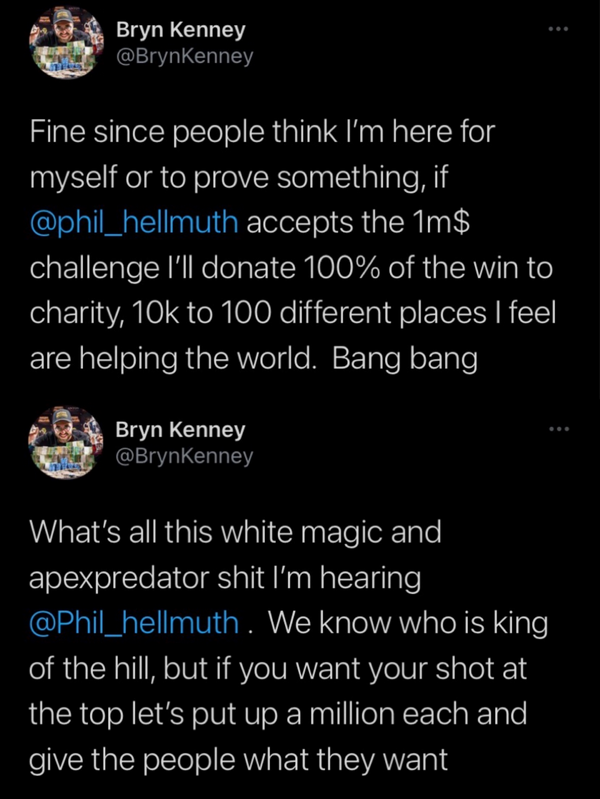This screenshot has width=600, height=799.
Task: Click Bryn Kenney's avatar on the top tweet
Action: [x=68, y=43]
